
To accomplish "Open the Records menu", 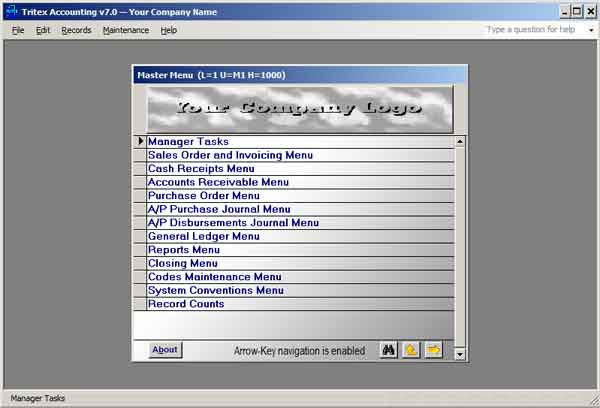I will coord(76,30).
